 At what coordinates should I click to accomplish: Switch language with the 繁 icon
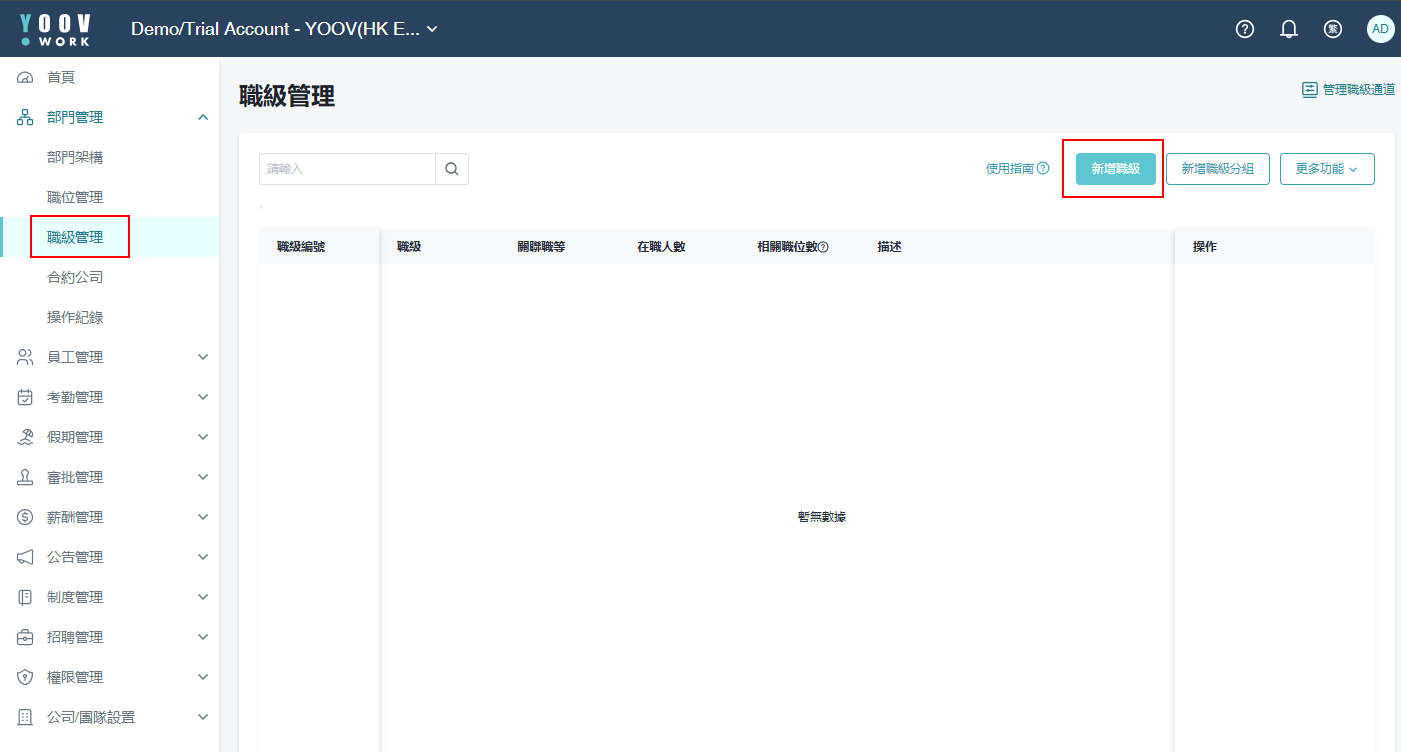tap(1333, 29)
